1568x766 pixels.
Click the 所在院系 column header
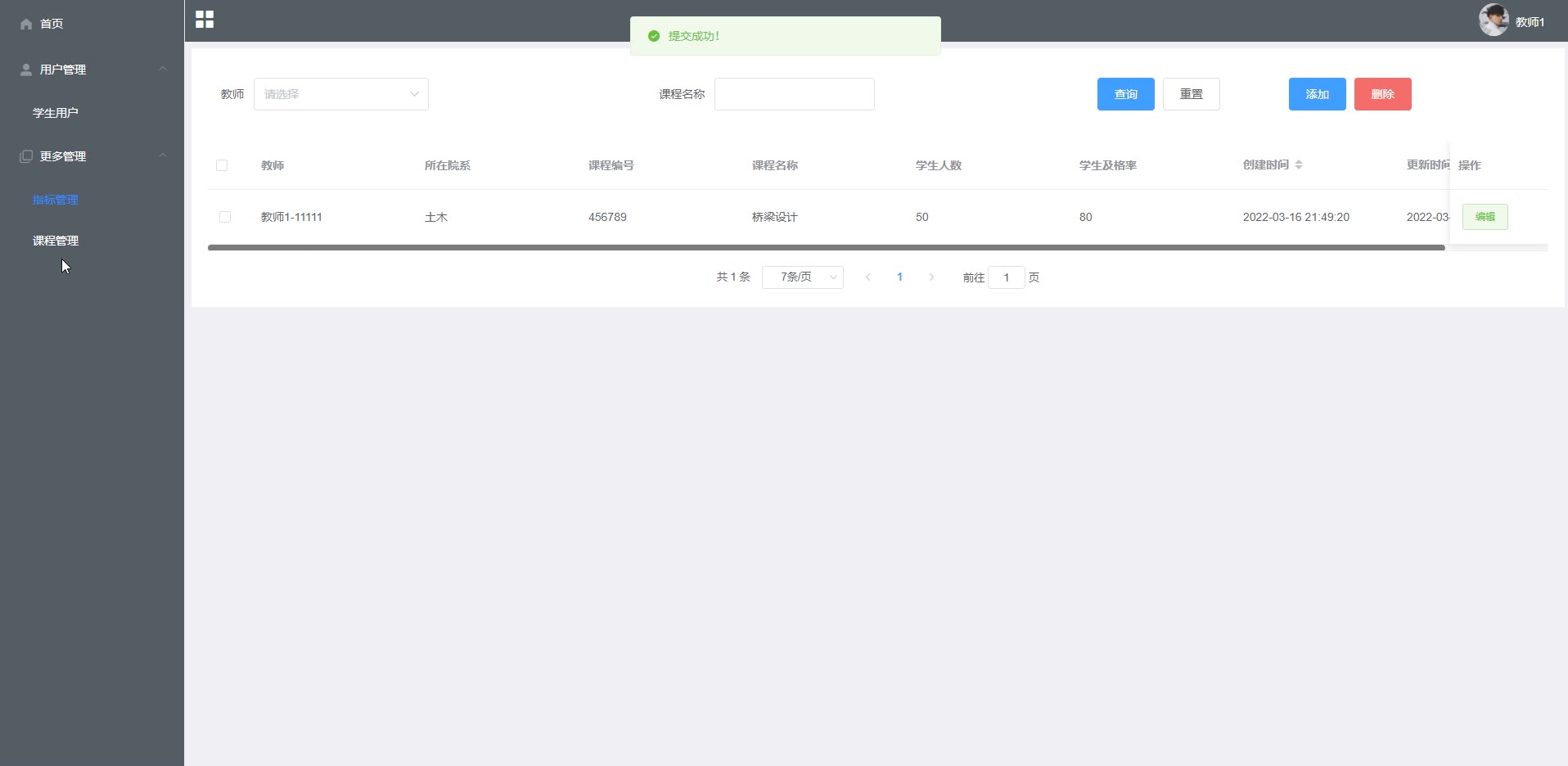pos(448,165)
